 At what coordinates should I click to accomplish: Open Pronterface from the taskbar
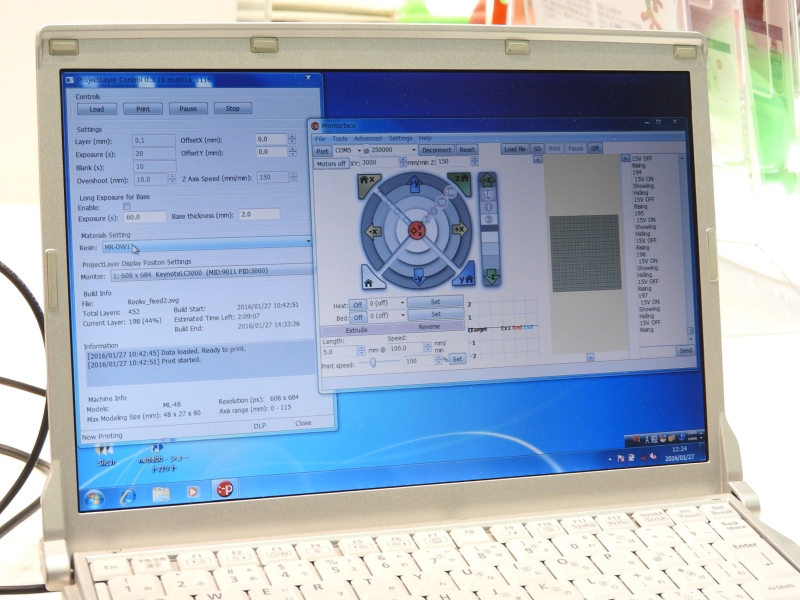point(225,489)
